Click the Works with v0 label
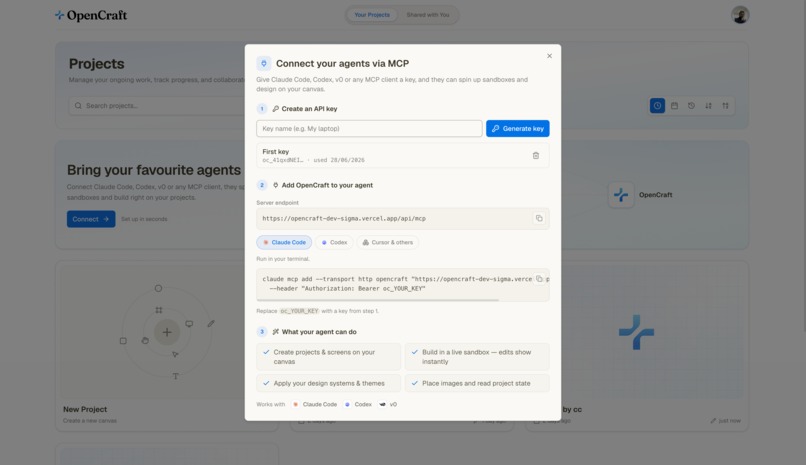Viewport: 806px width, 465px height. click(388, 404)
